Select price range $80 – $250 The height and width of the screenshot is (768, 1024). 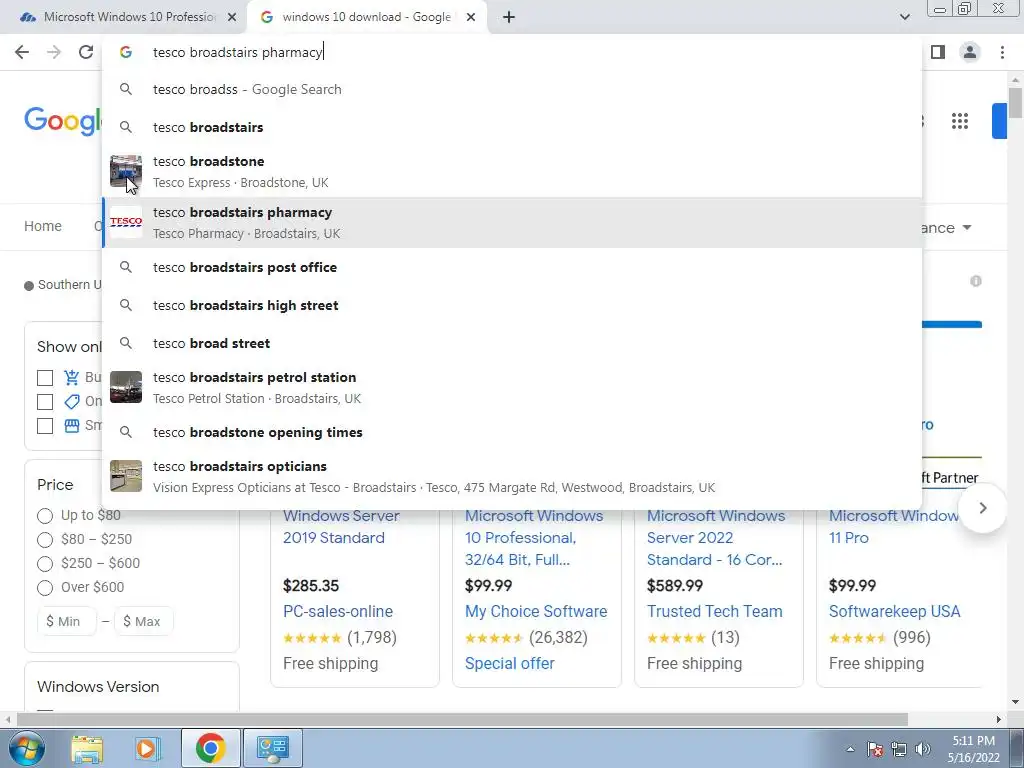[45, 540]
